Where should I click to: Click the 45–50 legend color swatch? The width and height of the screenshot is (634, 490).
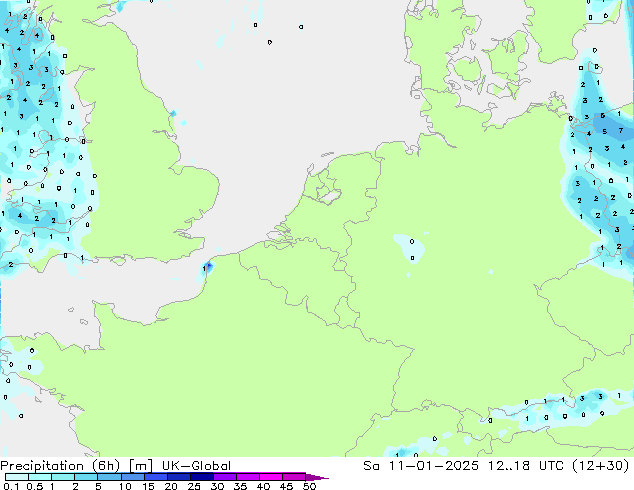pyautogui.click(x=294, y=477)
